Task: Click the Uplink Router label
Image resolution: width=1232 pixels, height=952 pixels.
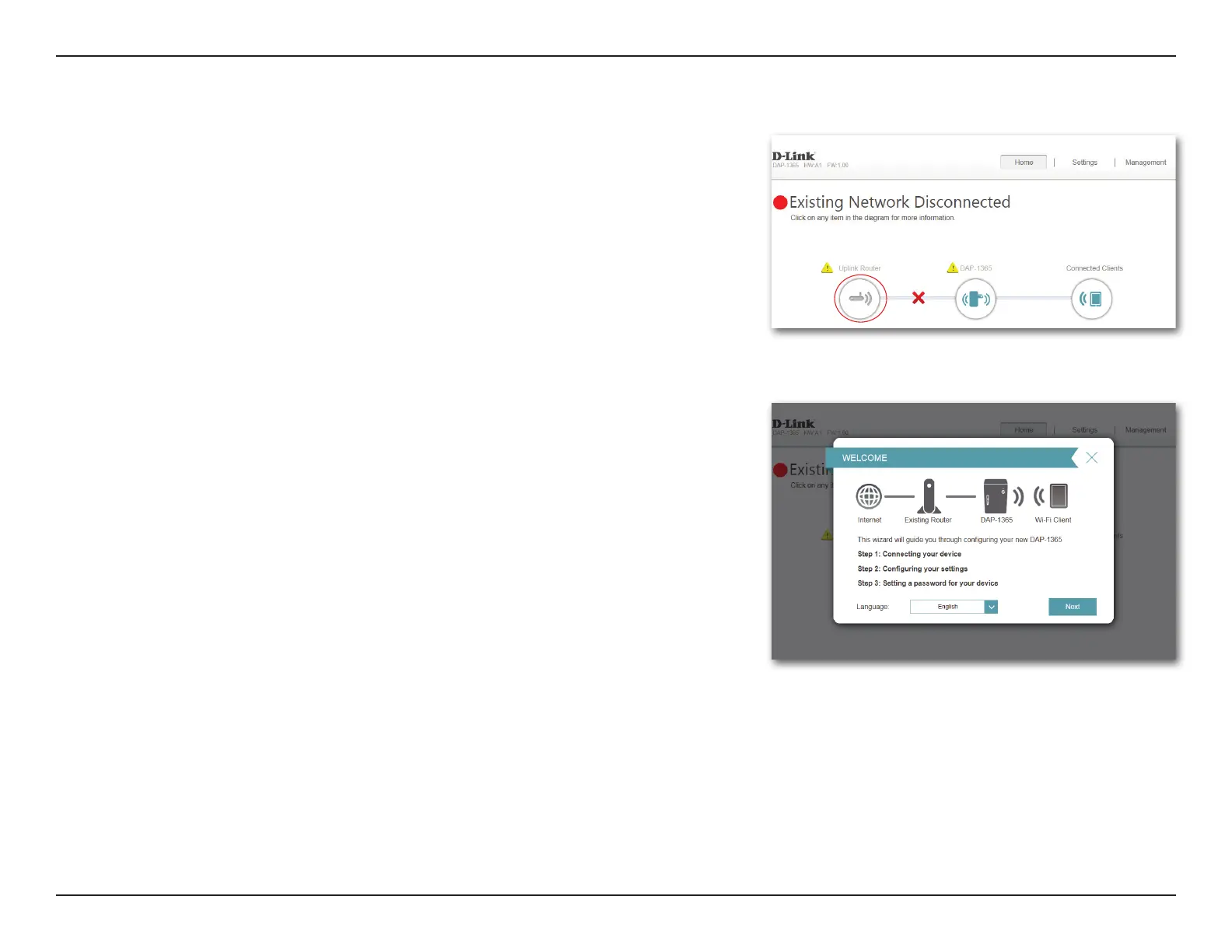Action: click(x=859, y=268)
